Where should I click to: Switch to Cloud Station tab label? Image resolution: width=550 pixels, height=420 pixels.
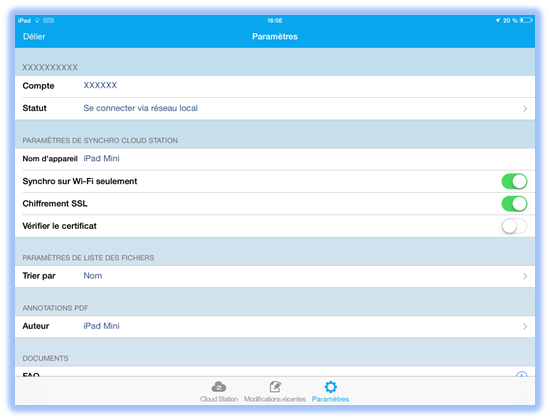pyautogui.click(x=219, y=399)
